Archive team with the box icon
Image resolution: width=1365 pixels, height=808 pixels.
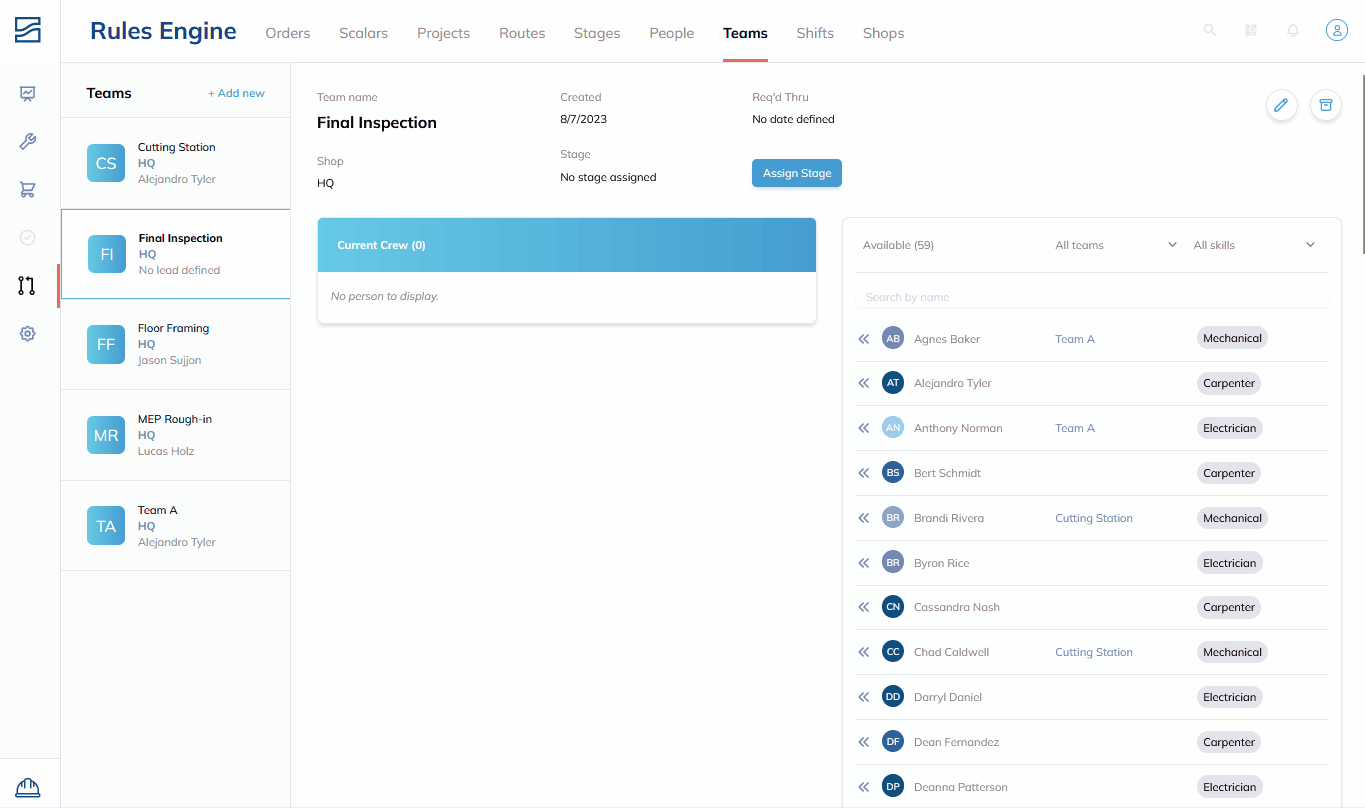point(1326,105)
